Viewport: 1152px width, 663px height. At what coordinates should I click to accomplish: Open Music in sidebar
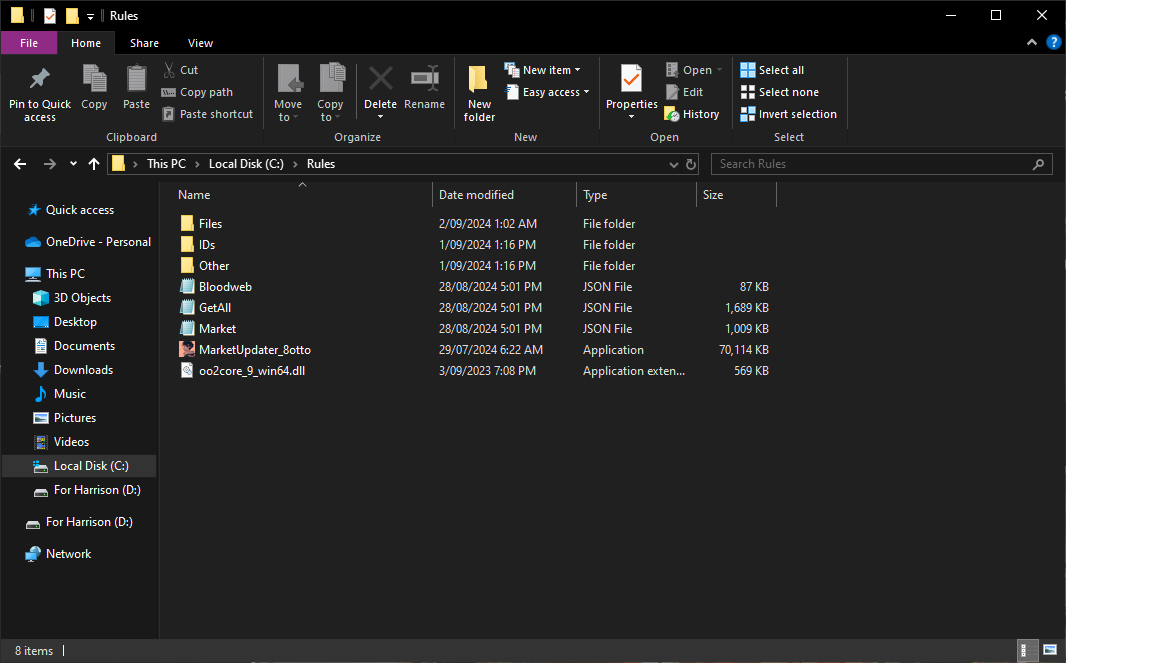[x=60, y=394]
